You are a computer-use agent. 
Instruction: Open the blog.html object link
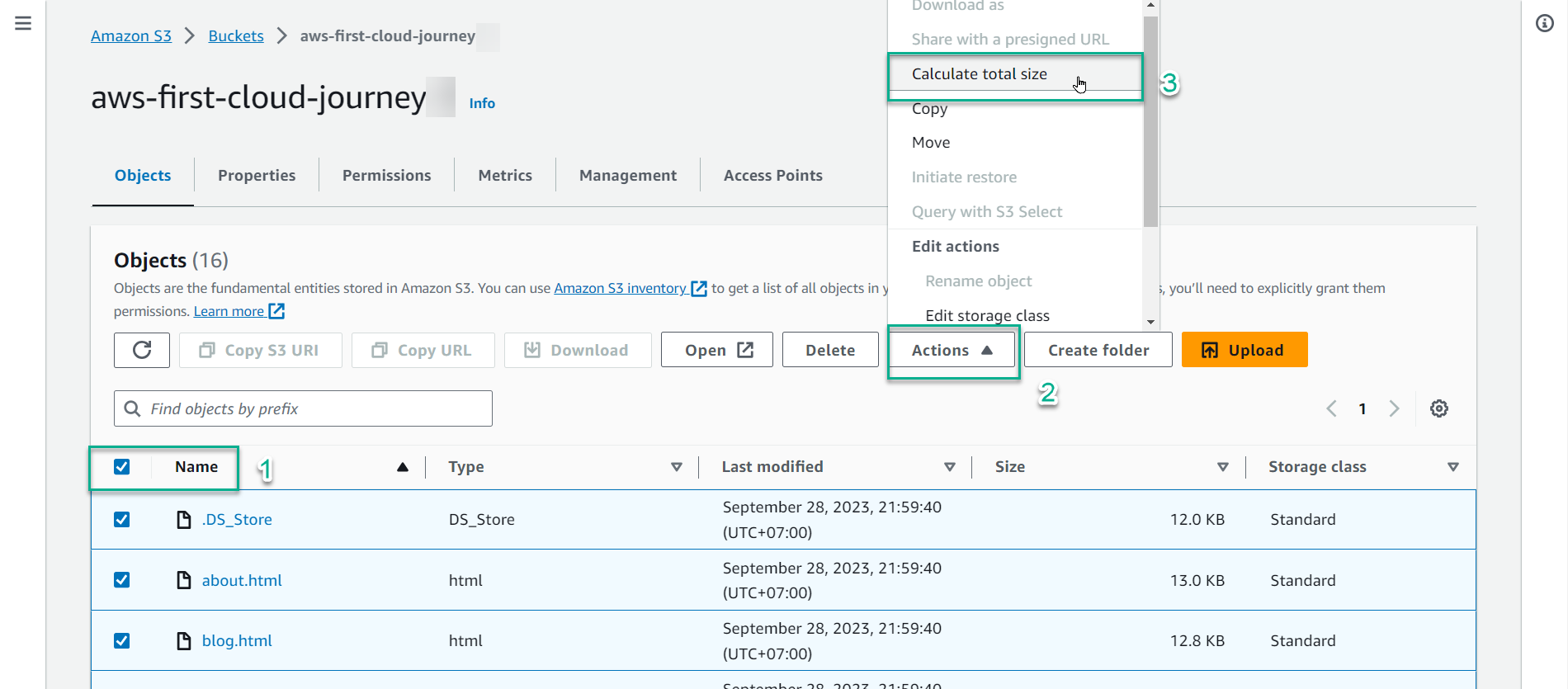pos(237,640)
